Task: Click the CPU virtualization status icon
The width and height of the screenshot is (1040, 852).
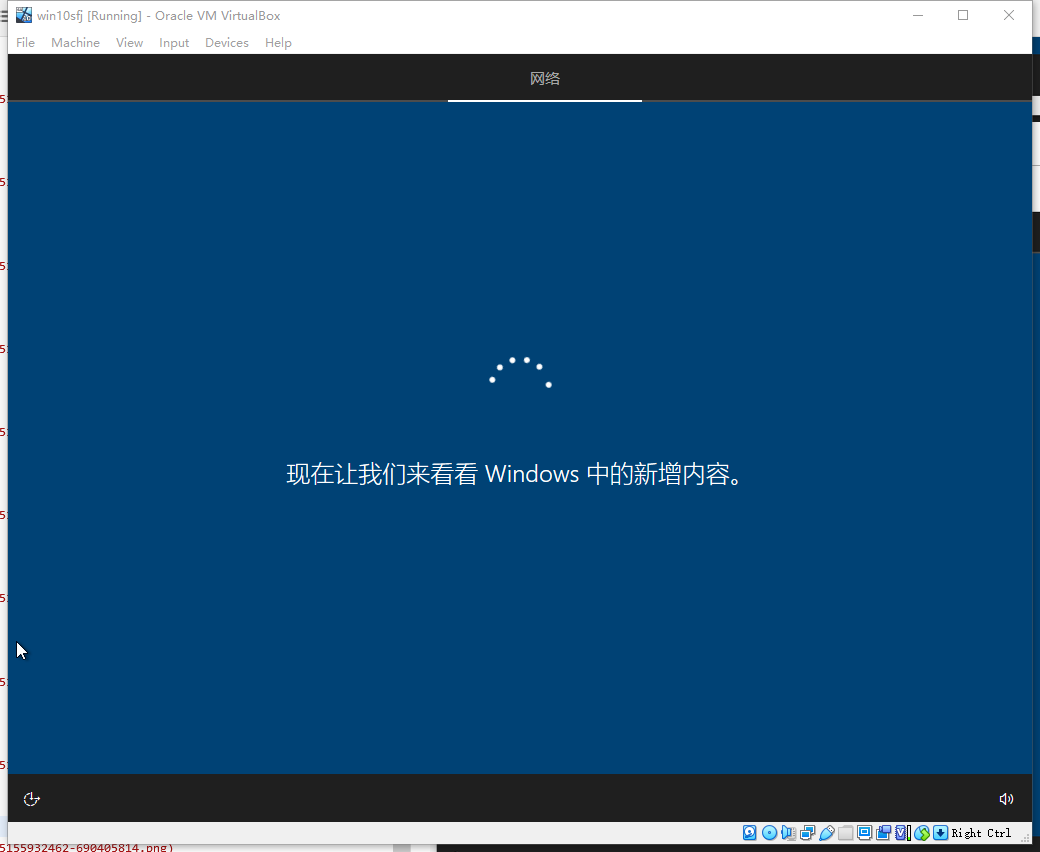Action: click(x=902, y=833)
